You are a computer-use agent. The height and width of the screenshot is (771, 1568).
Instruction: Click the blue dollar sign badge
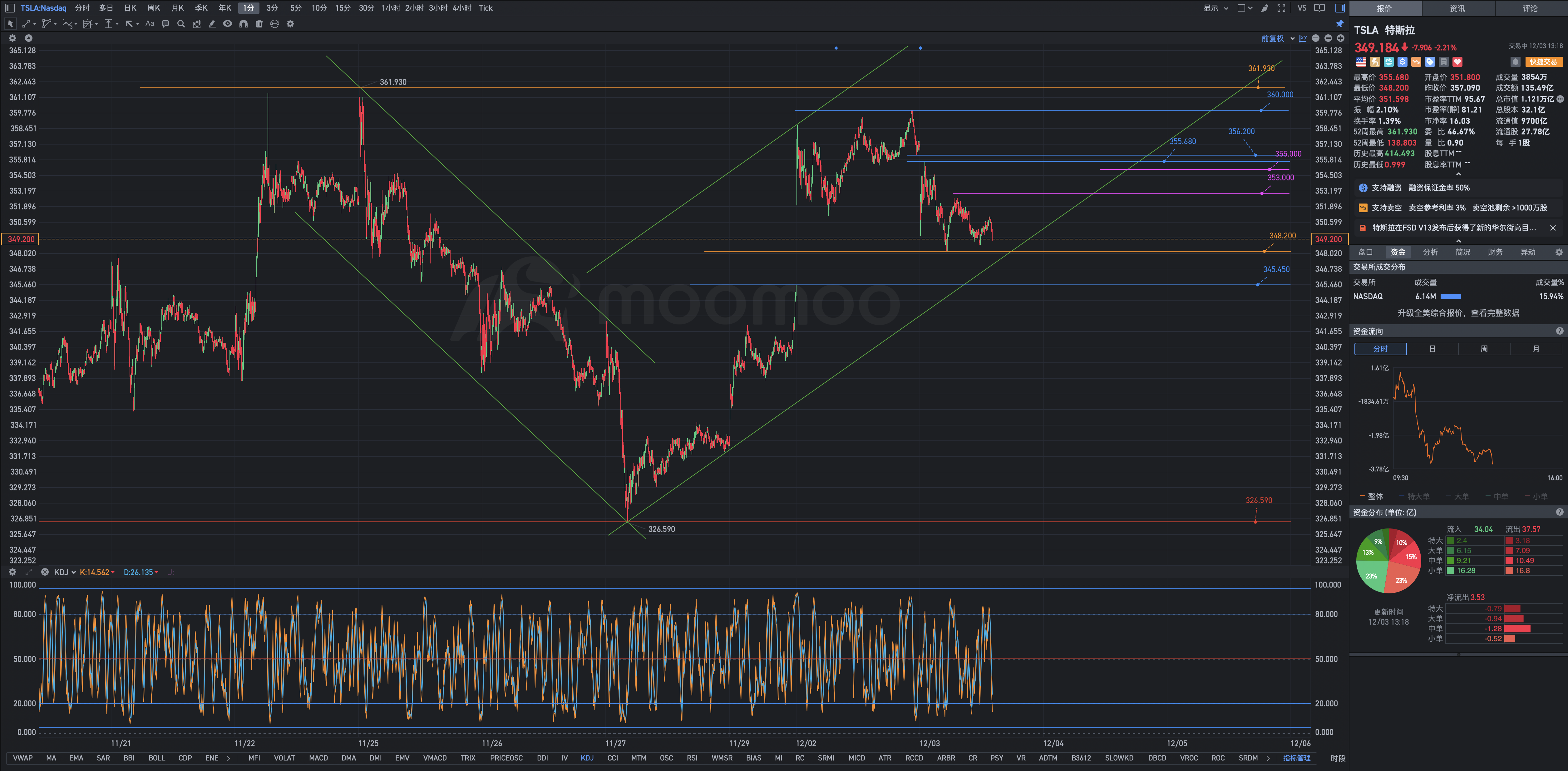pyautogui.click(x=1403, y=62)
